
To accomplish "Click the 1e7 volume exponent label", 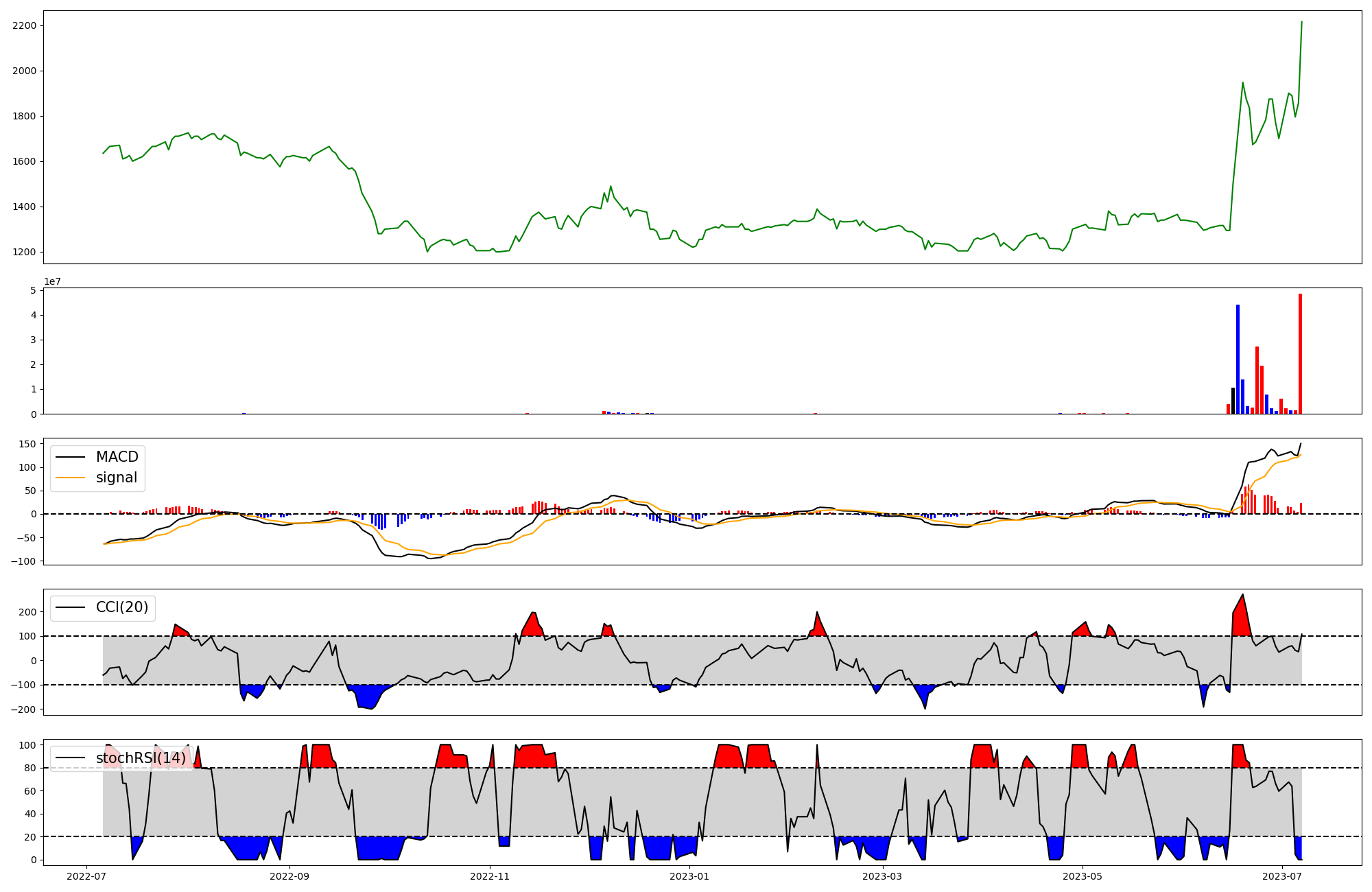I will pos(52,281).
